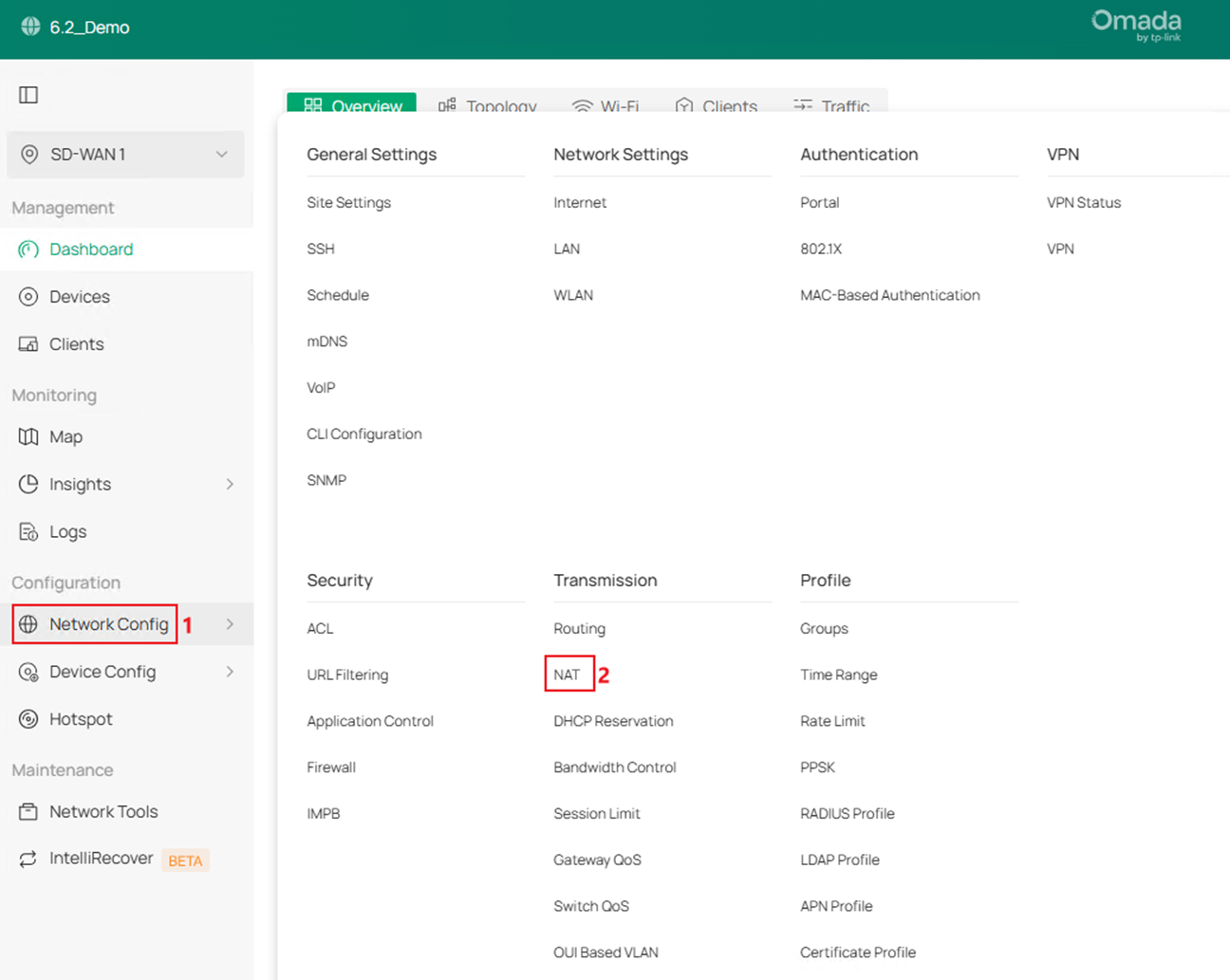Viewport: 1230px width, 980px height.
Task: Click the IntelliRecover BETA icon
Action: (x=29, y=858)
